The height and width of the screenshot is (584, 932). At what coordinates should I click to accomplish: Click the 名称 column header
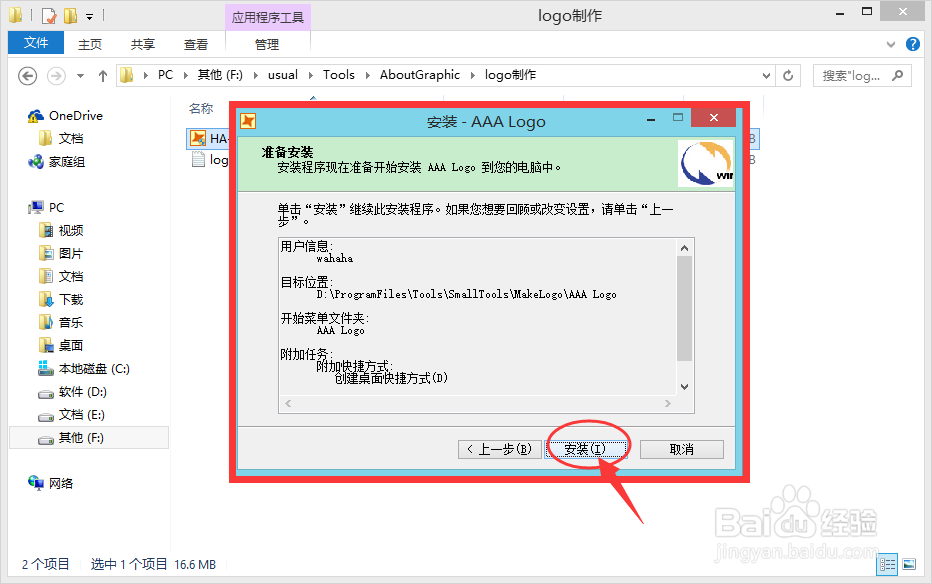(x=201, y=109)
